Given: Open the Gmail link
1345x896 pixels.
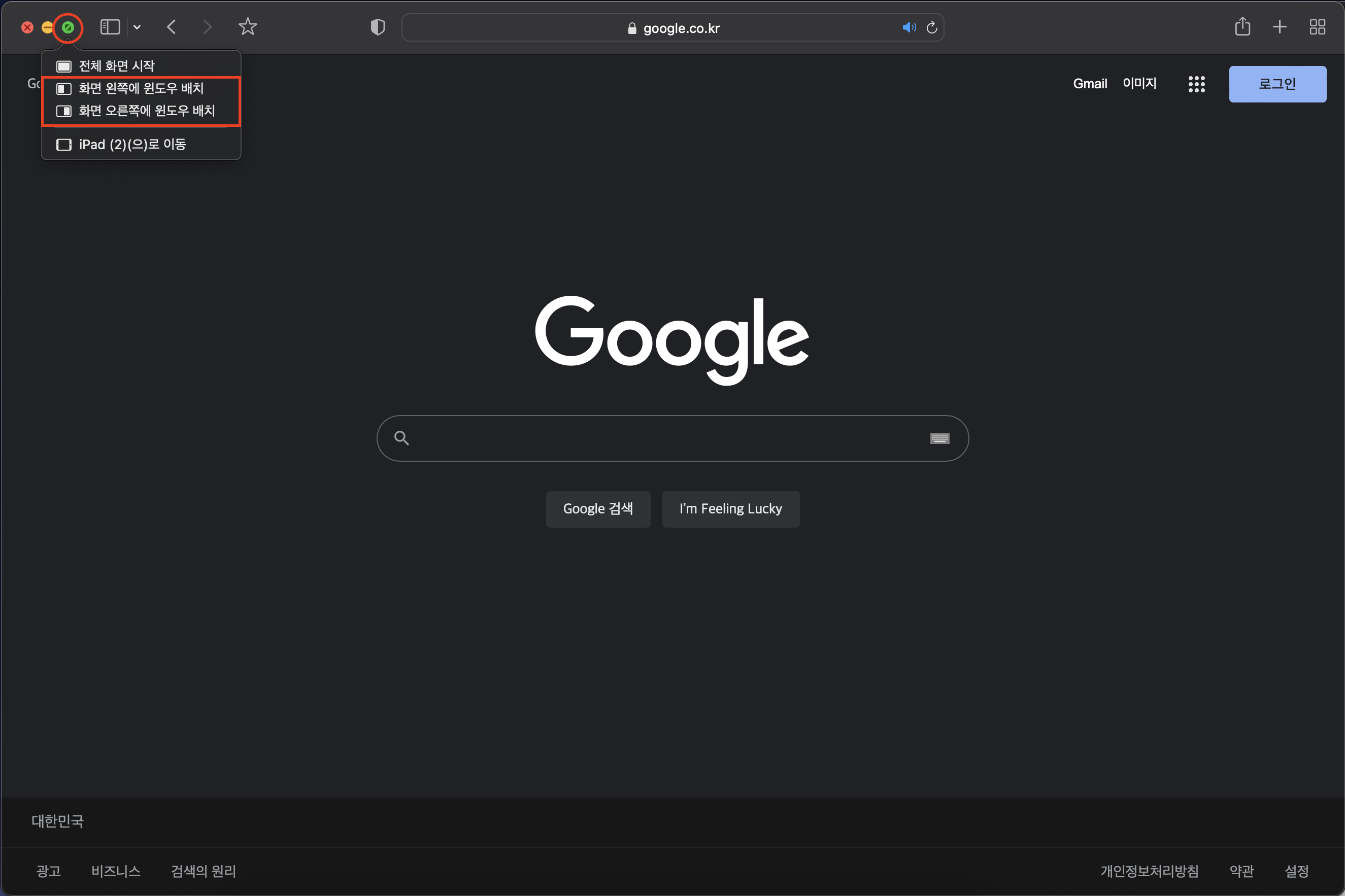Looking at the screenshot, I should tap(1090, 84).
